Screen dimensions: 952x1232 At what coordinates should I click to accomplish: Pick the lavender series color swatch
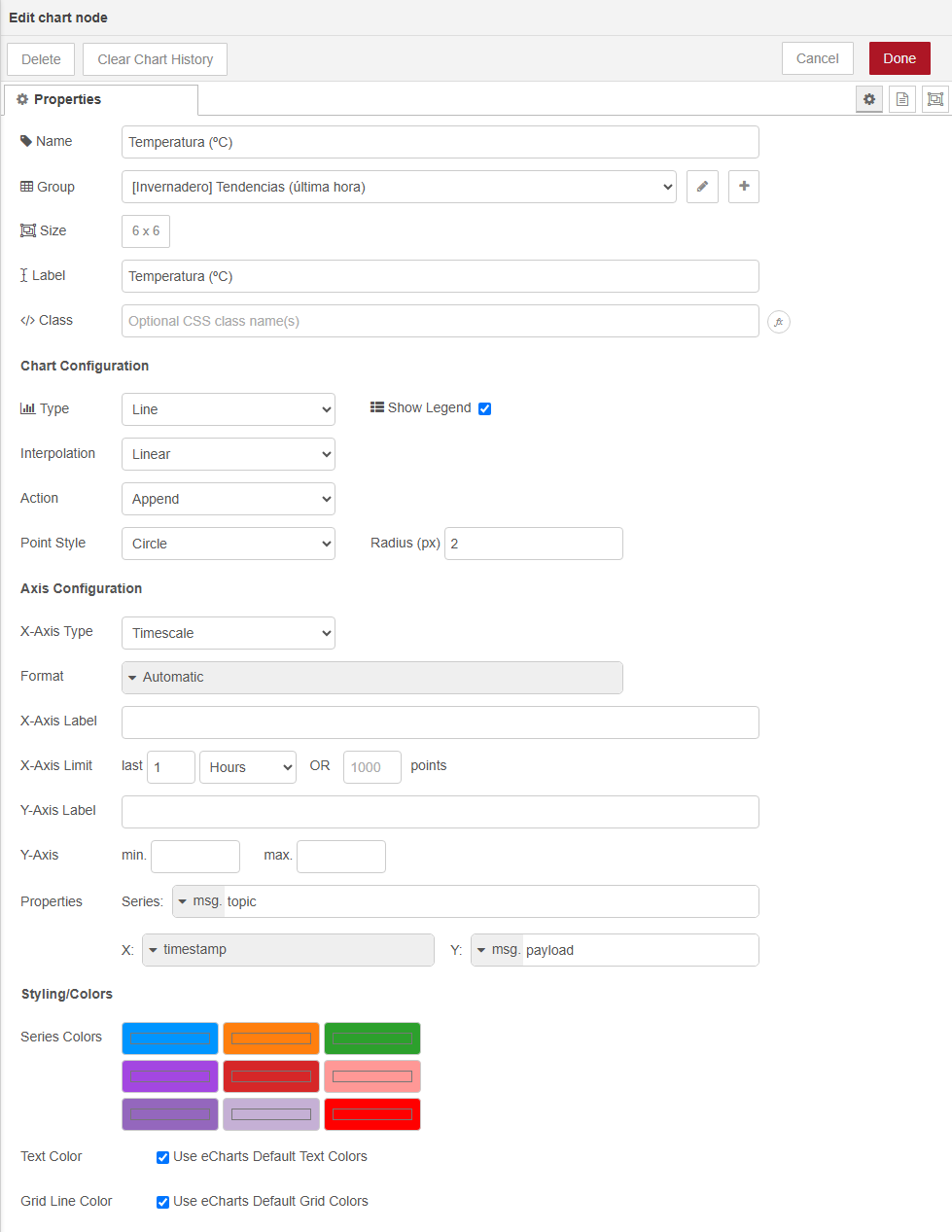[x=271, y=1114]
